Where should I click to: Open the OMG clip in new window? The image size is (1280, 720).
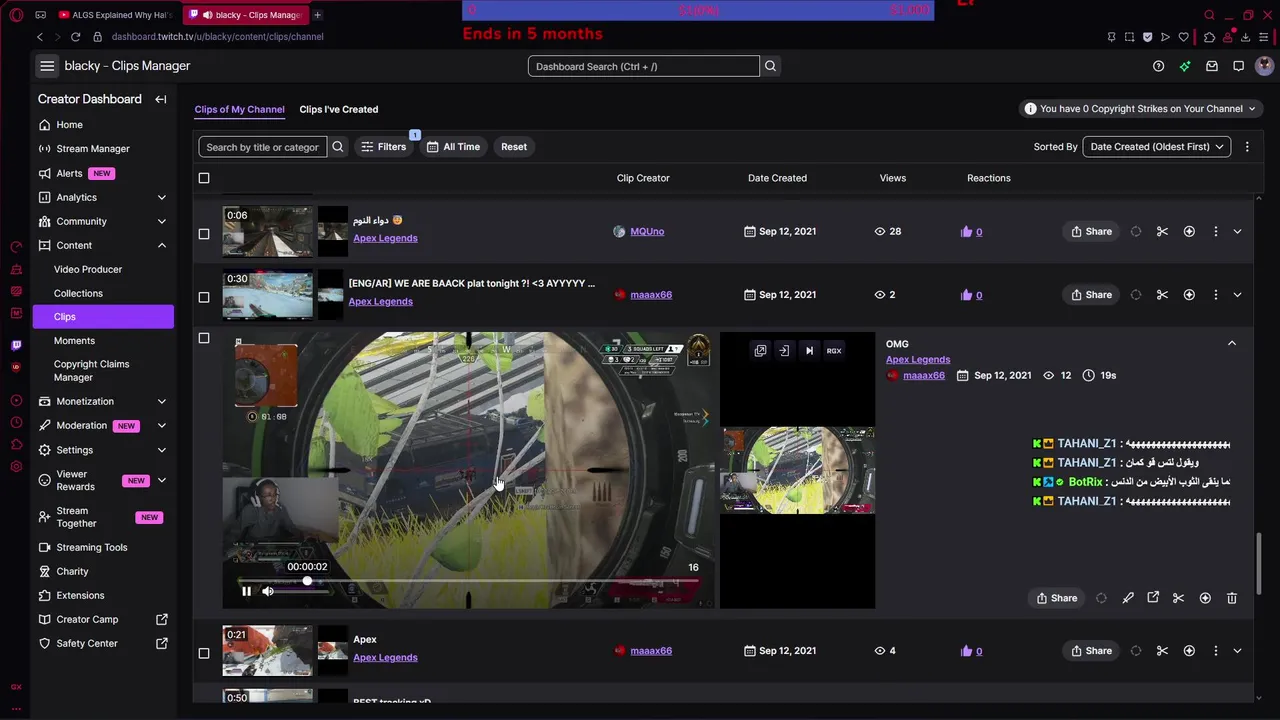[x=1153, y=598]
